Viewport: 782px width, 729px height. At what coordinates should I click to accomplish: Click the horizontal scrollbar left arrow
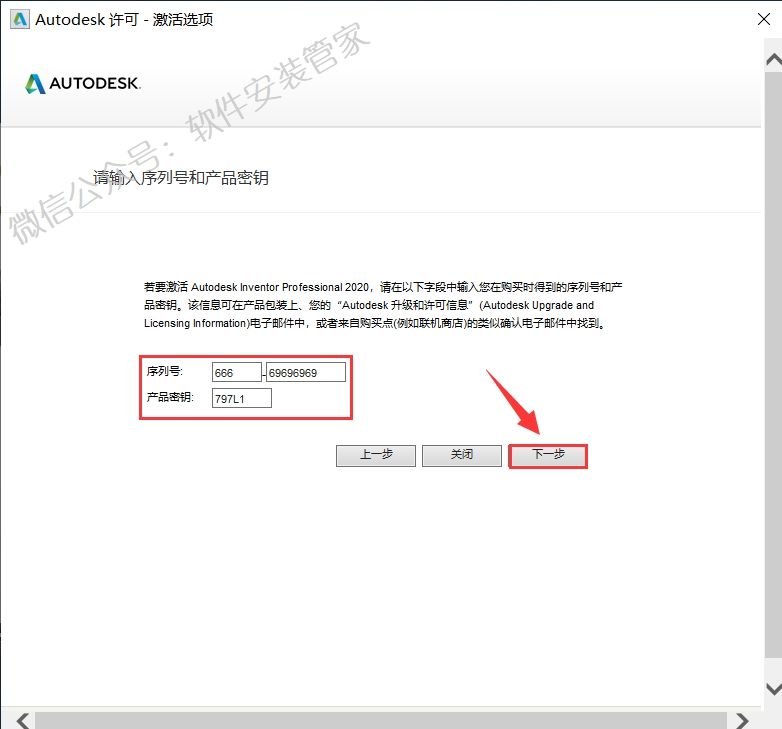click(22, 719)
